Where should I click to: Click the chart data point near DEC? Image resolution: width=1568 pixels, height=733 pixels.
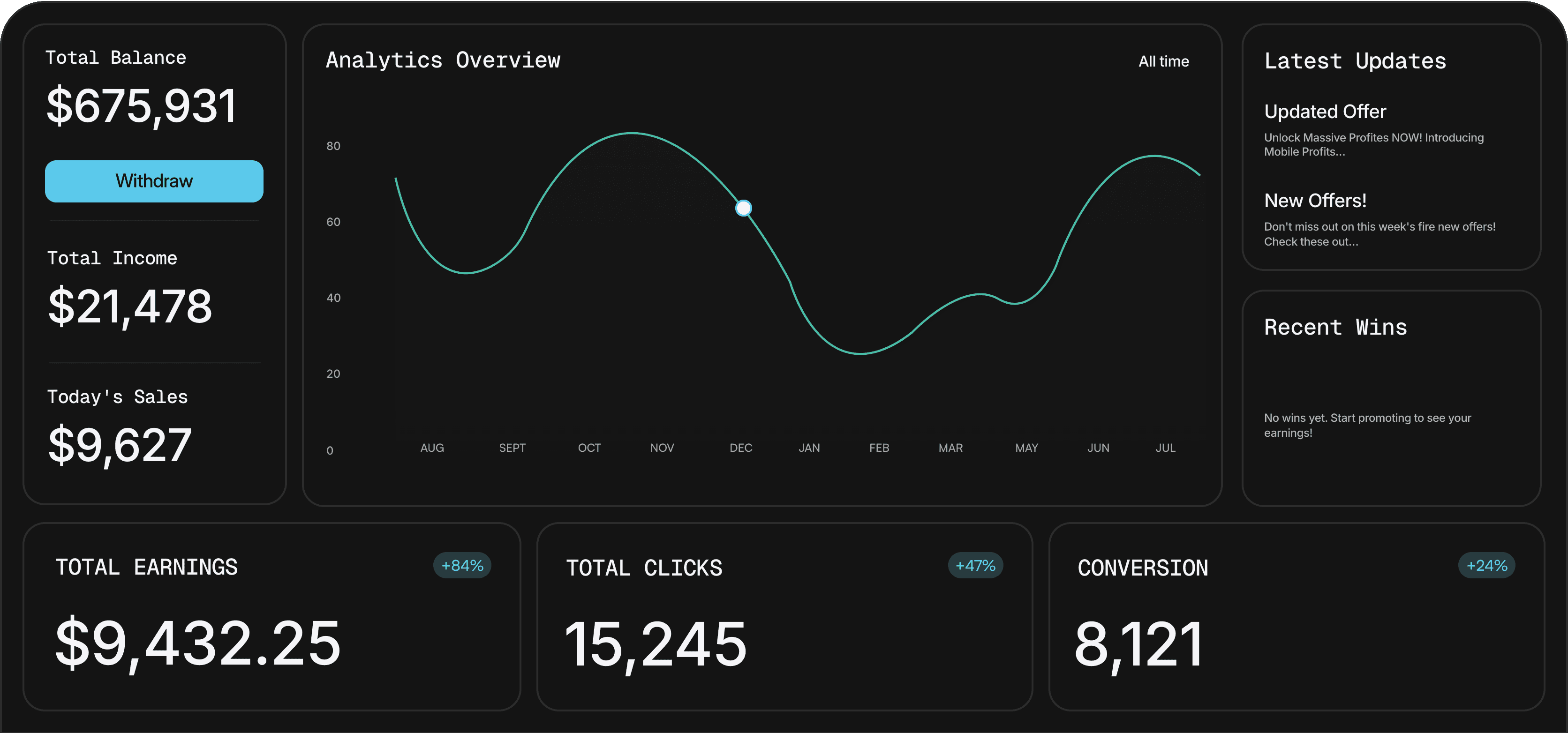click(x=743, y=208)
